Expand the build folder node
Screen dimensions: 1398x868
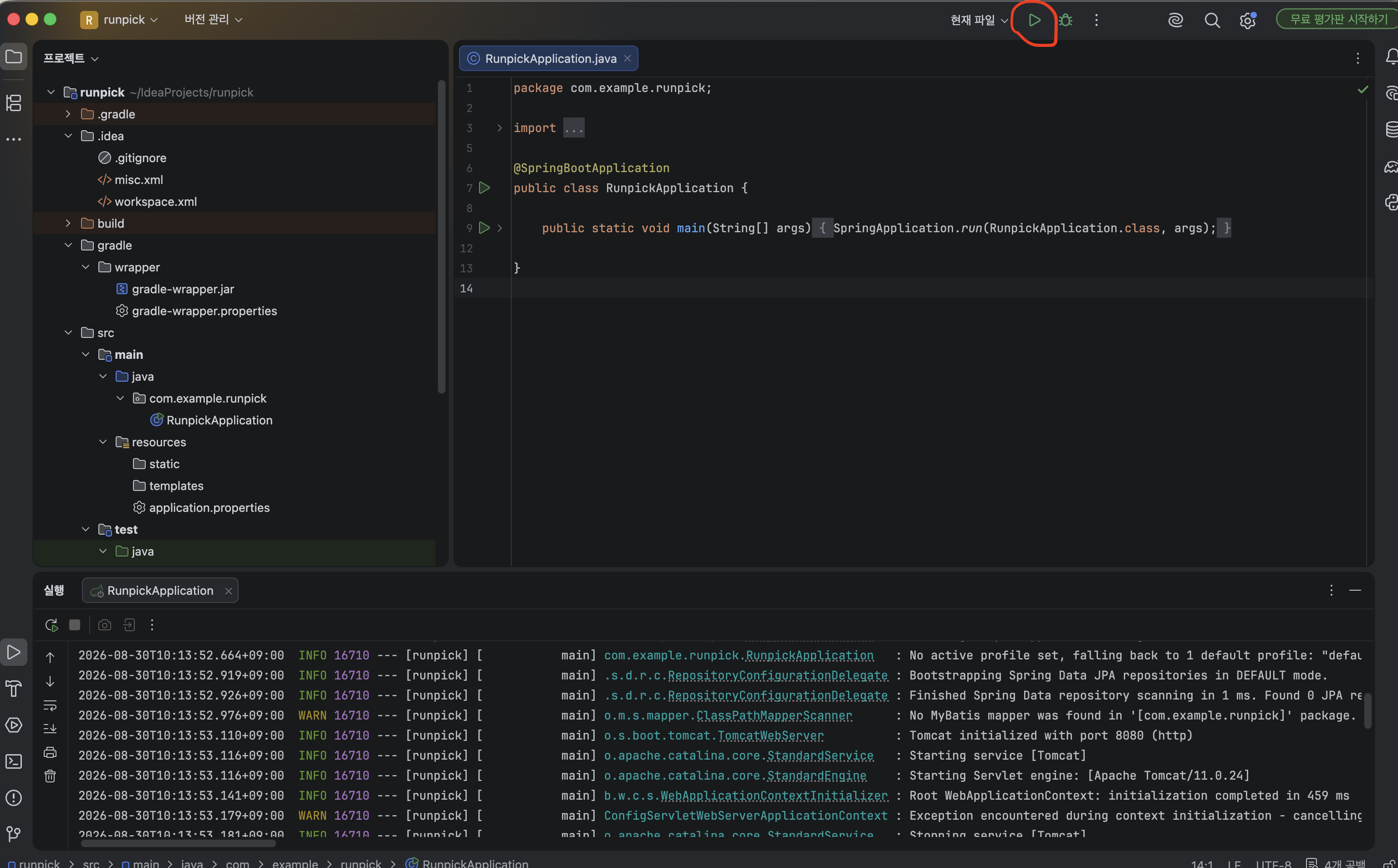(68, 223)
